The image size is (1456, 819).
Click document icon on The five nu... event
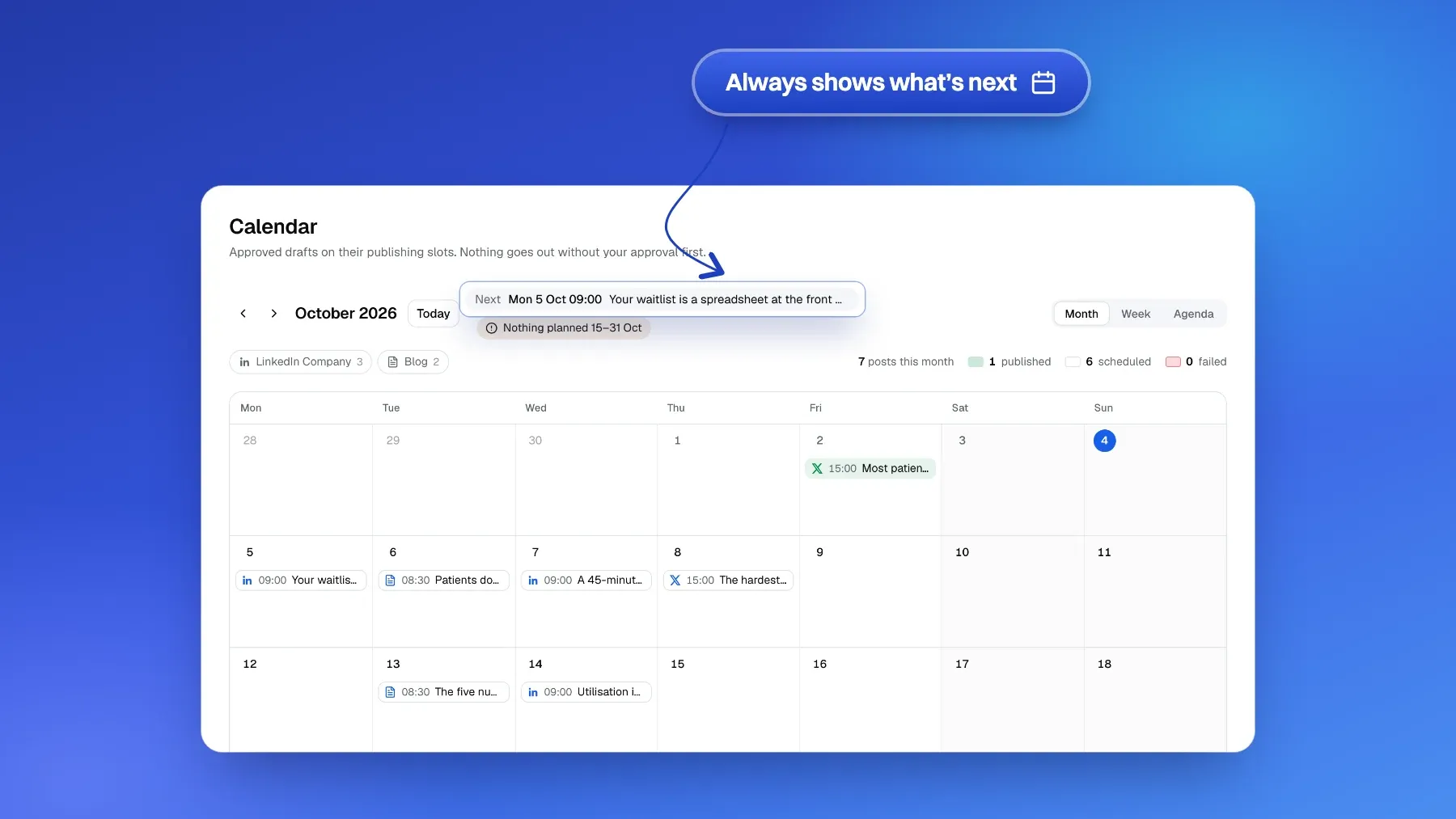[391, 692]
